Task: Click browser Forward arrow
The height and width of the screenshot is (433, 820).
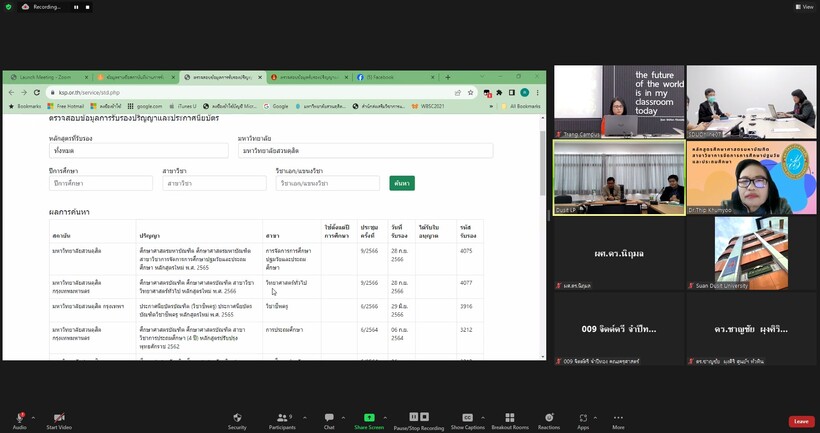Action: pos(24,93)
